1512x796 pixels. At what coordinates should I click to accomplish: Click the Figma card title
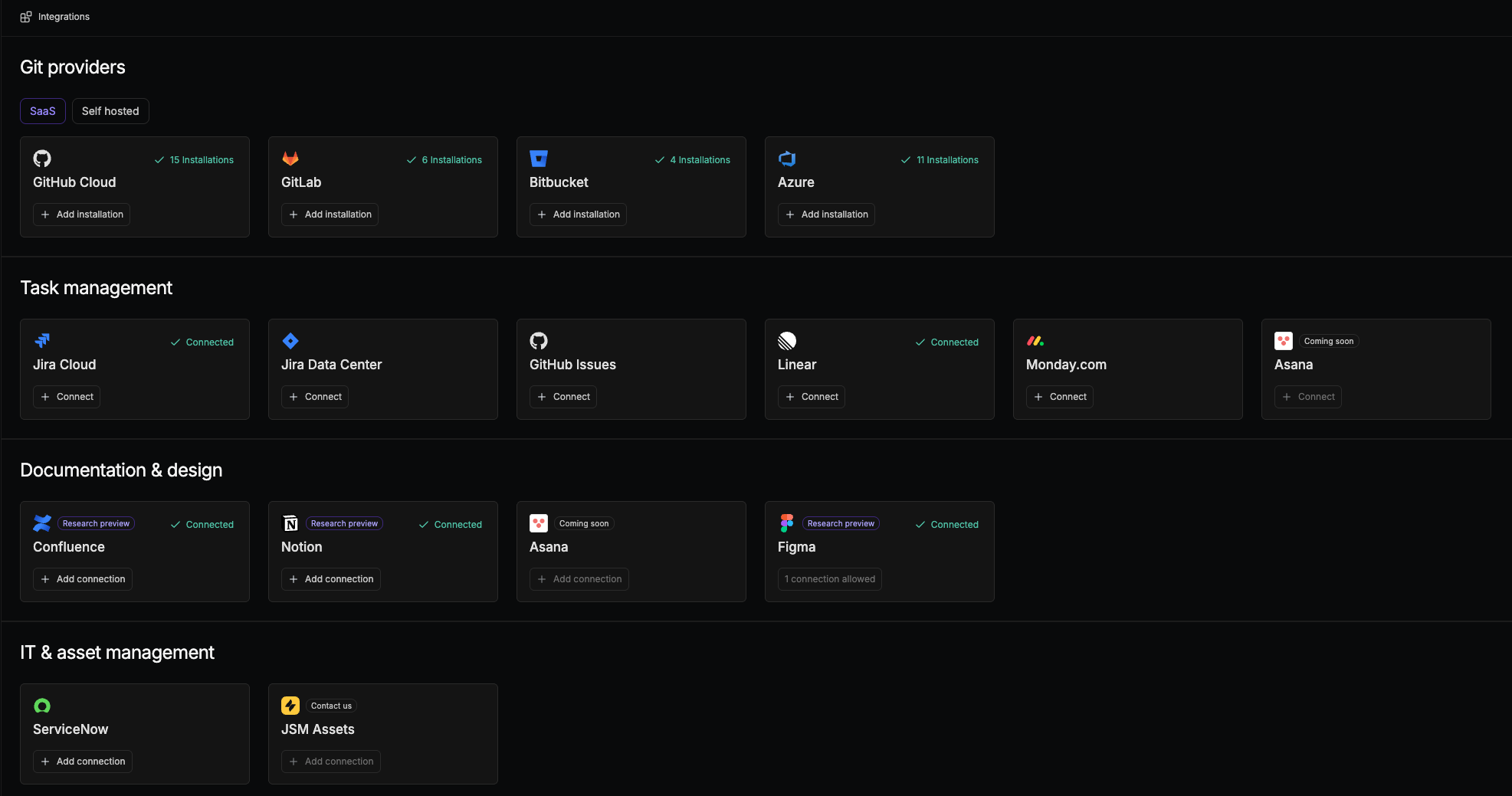tap(797, 547)
